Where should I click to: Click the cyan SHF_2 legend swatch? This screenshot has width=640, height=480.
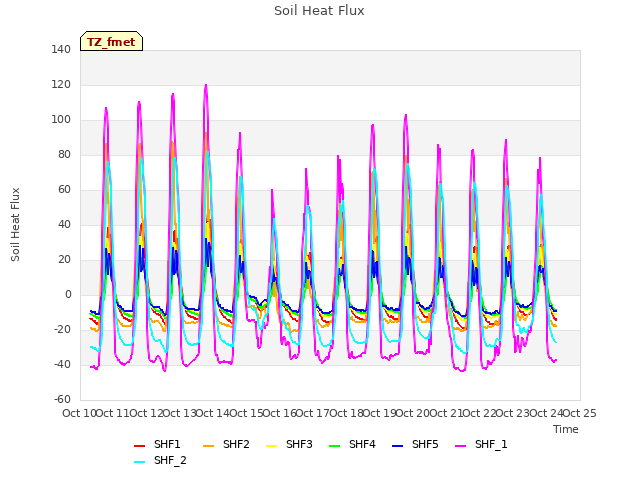[140, 462]
